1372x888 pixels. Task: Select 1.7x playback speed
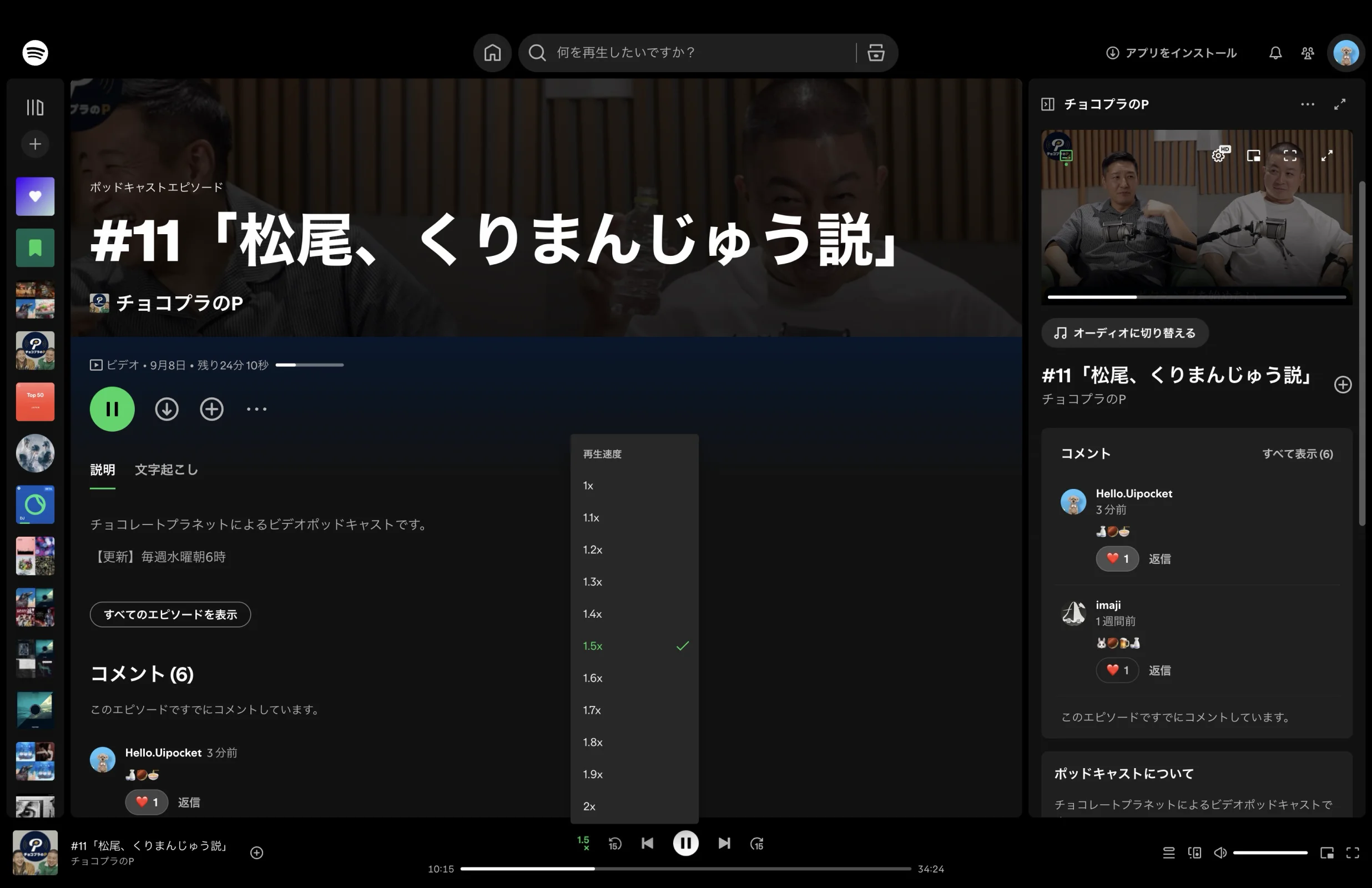click(634, 710)
